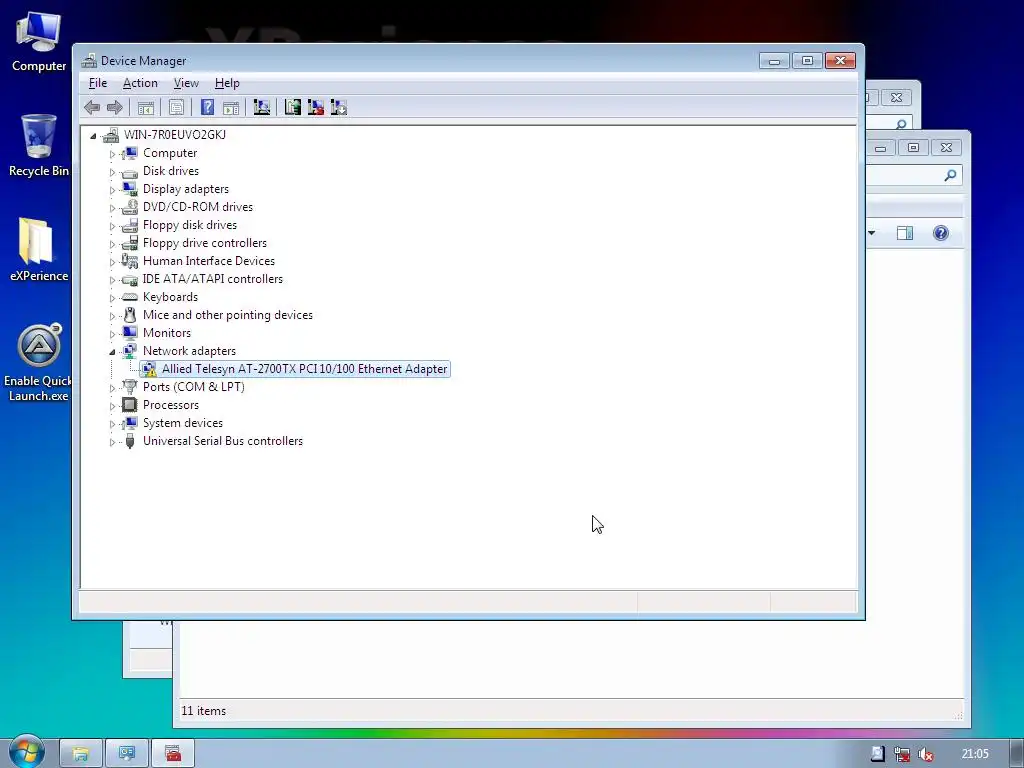Open Properties via the toolbar icon

click(x=176, y=107)
